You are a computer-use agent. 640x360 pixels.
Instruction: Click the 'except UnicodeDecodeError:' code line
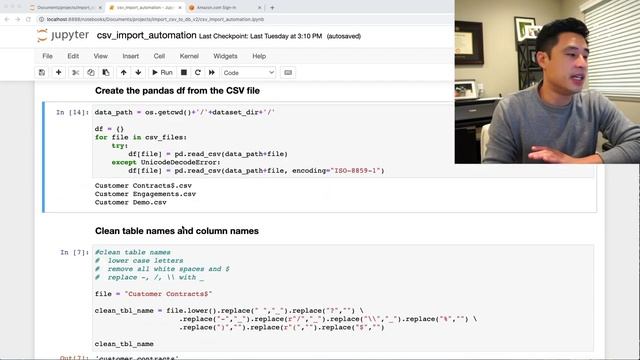pyautogui.click(x=166, y=162)
